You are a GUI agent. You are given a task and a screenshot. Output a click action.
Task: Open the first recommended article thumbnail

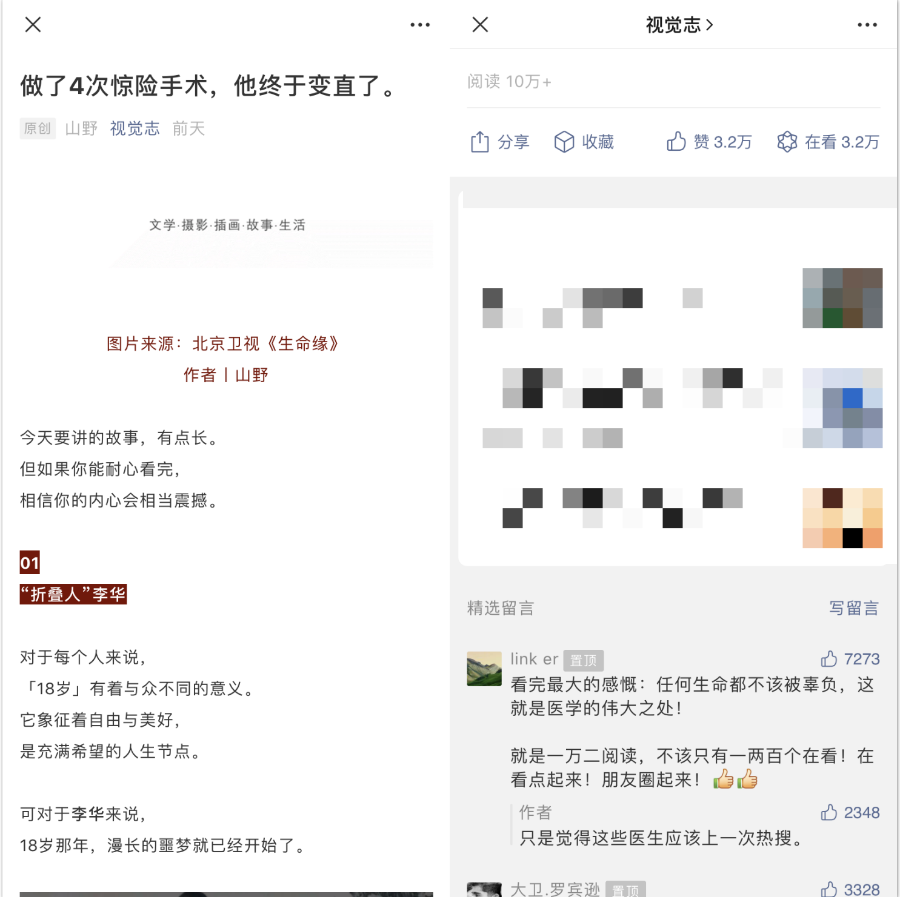842,298
